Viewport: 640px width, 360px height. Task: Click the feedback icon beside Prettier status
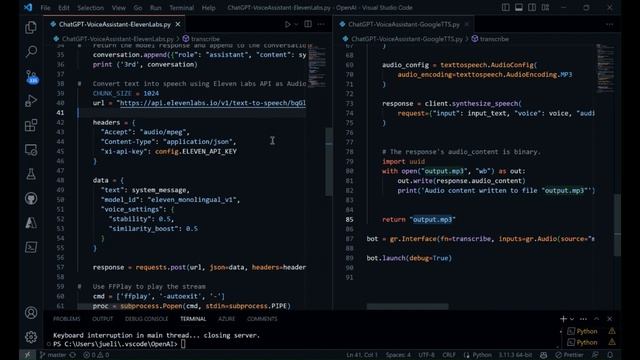596,355
